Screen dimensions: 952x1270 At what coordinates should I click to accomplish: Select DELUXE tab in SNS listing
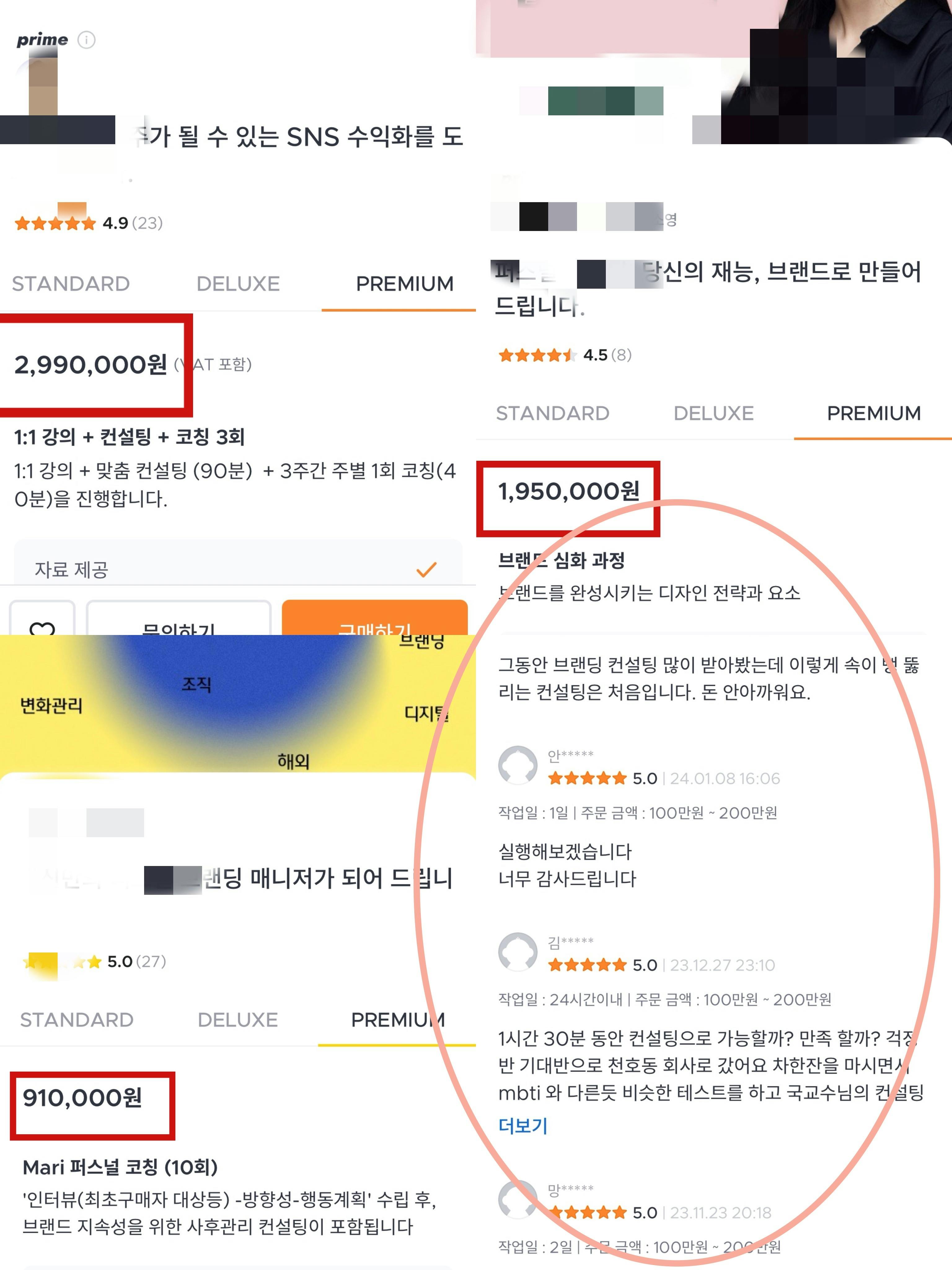pyautogui.click(x=238, y=284)
